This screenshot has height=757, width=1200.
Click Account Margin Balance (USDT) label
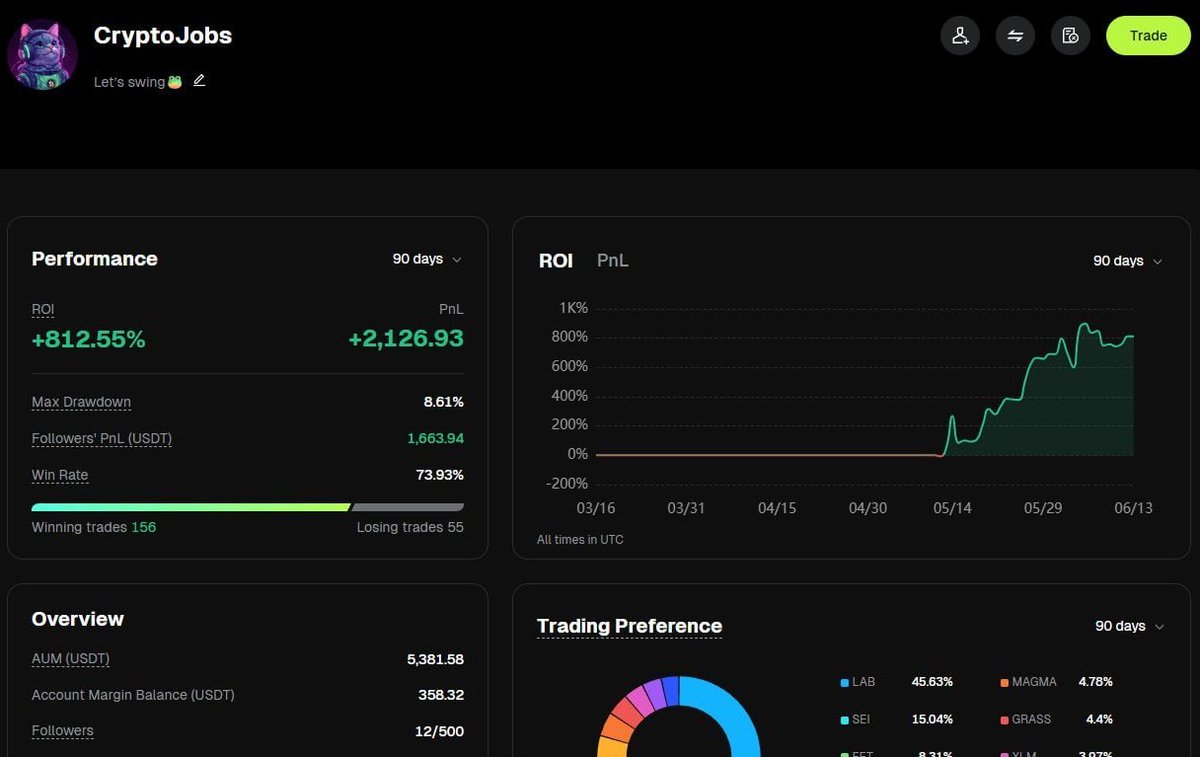(133, 695)
